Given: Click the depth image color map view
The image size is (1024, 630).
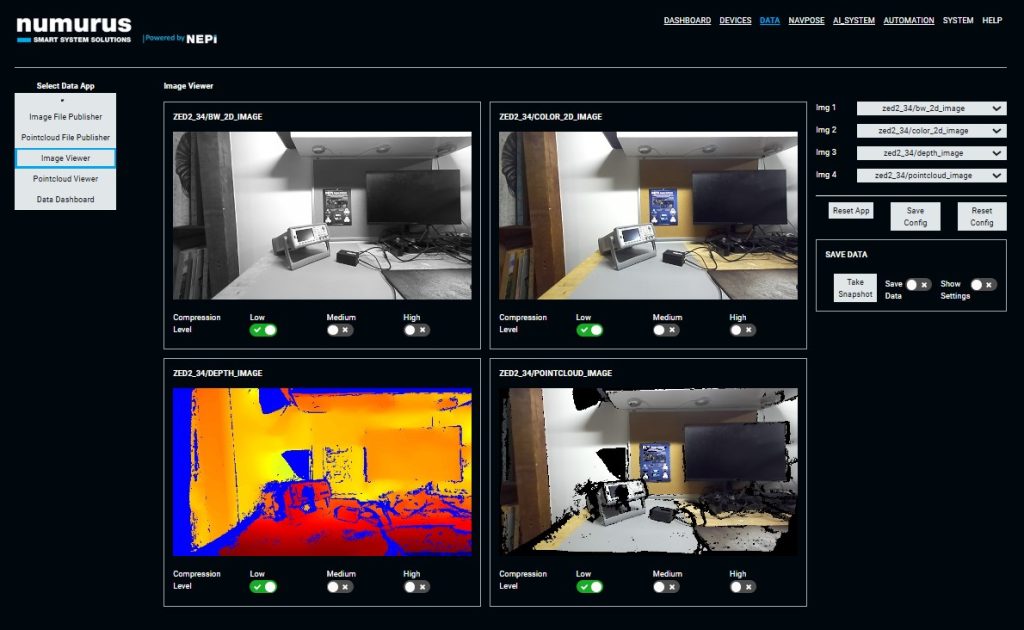Looking at the screenshot, I should click(x=322, y=471).
